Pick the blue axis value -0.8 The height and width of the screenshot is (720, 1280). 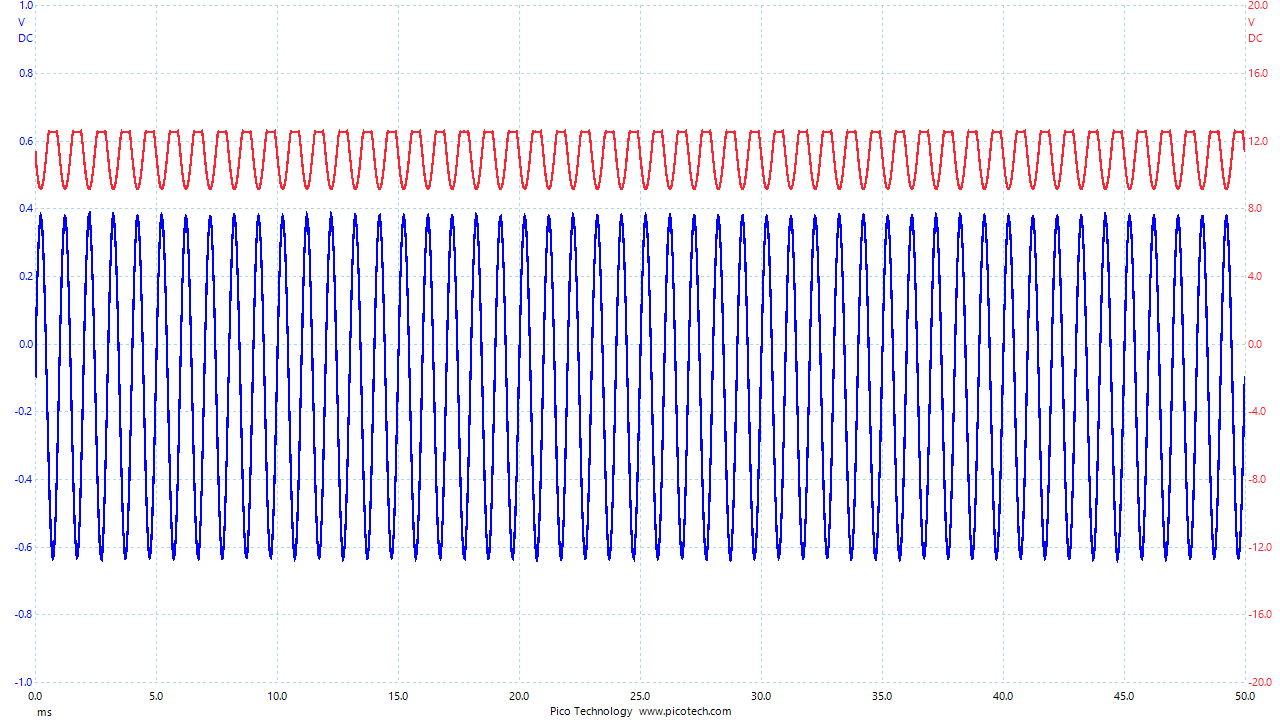coord(24,615)
